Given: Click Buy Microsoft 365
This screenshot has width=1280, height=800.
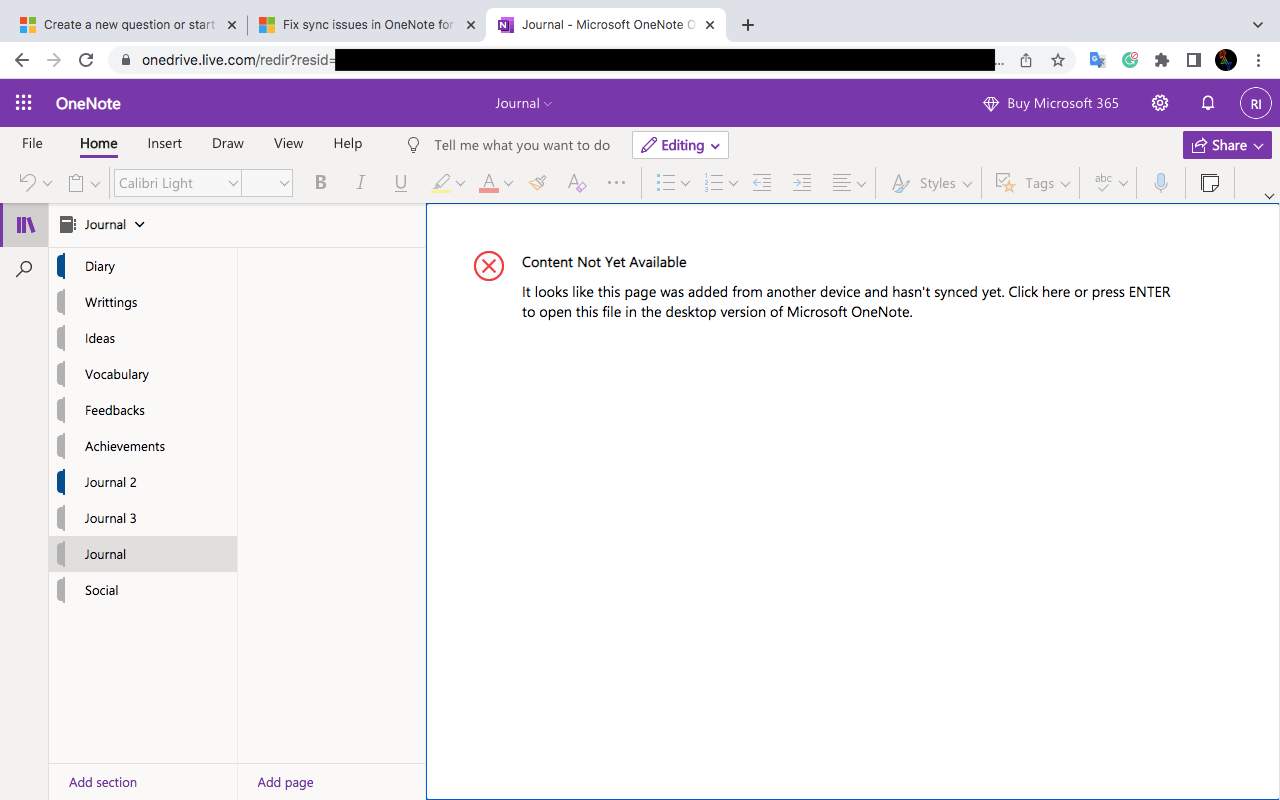Looking at the screenshot, I should (x=1051, y=103).
